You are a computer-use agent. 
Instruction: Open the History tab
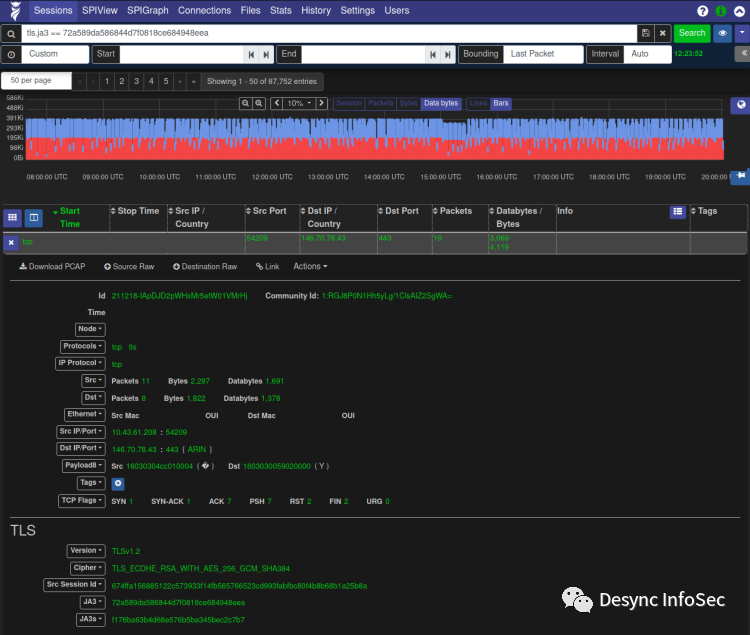(x=316, y=11)
